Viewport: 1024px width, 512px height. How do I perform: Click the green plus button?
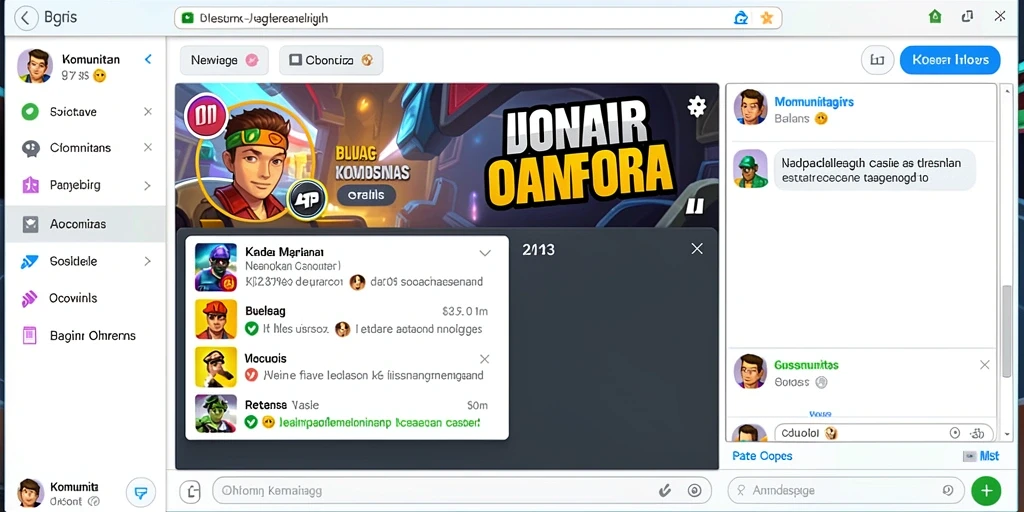[985, 490]
